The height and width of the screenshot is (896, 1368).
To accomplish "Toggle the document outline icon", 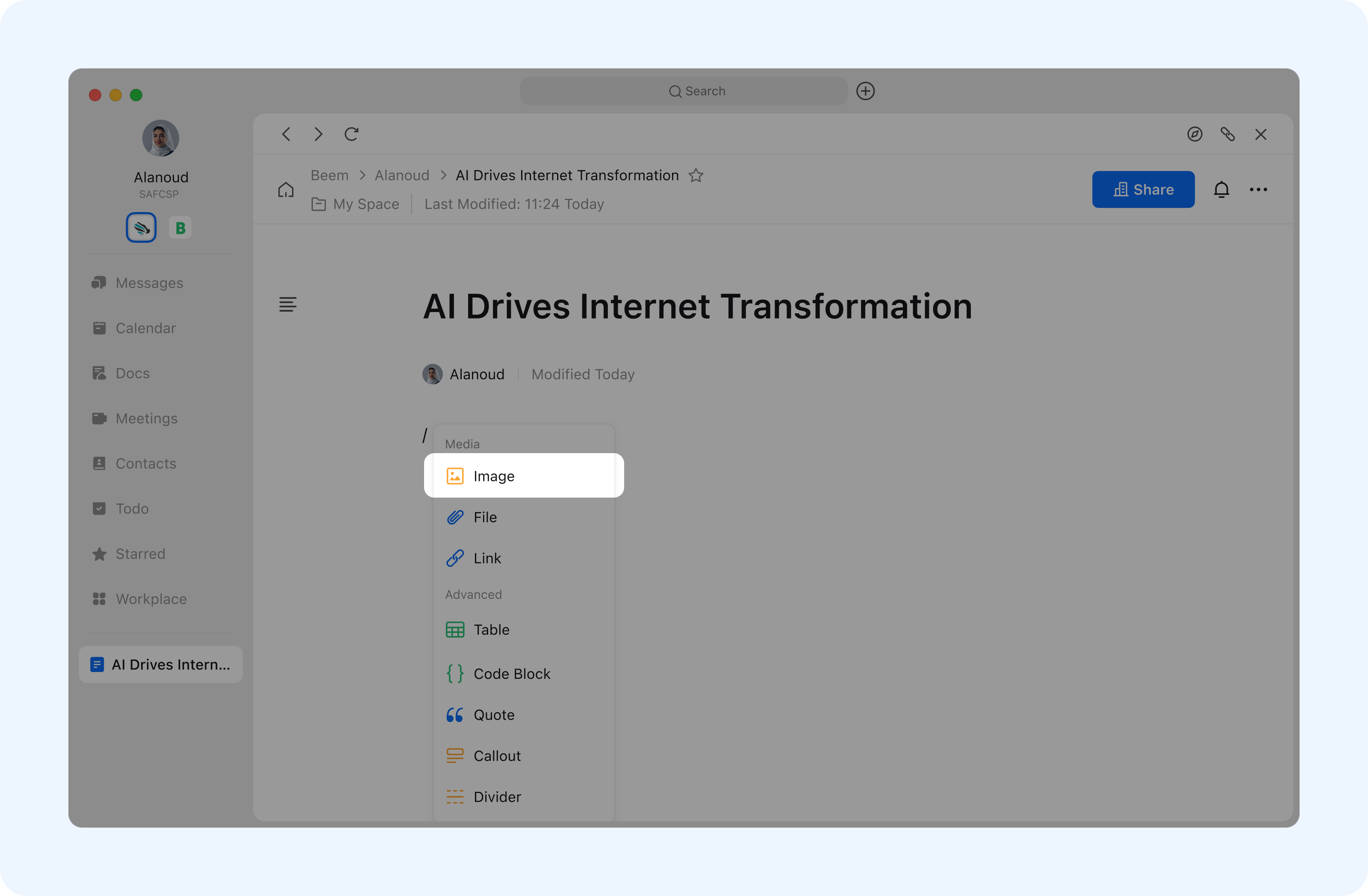I will pos(287,304).
